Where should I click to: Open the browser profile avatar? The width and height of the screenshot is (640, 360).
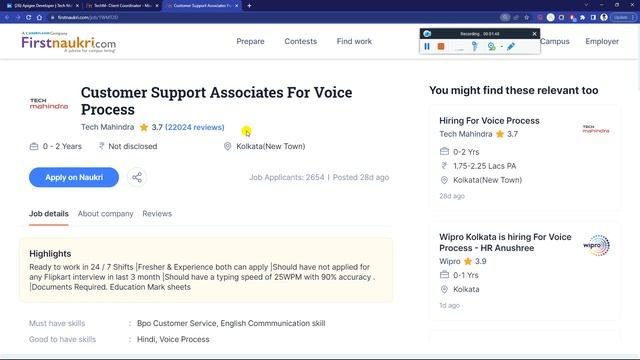(x=604, y=18)
